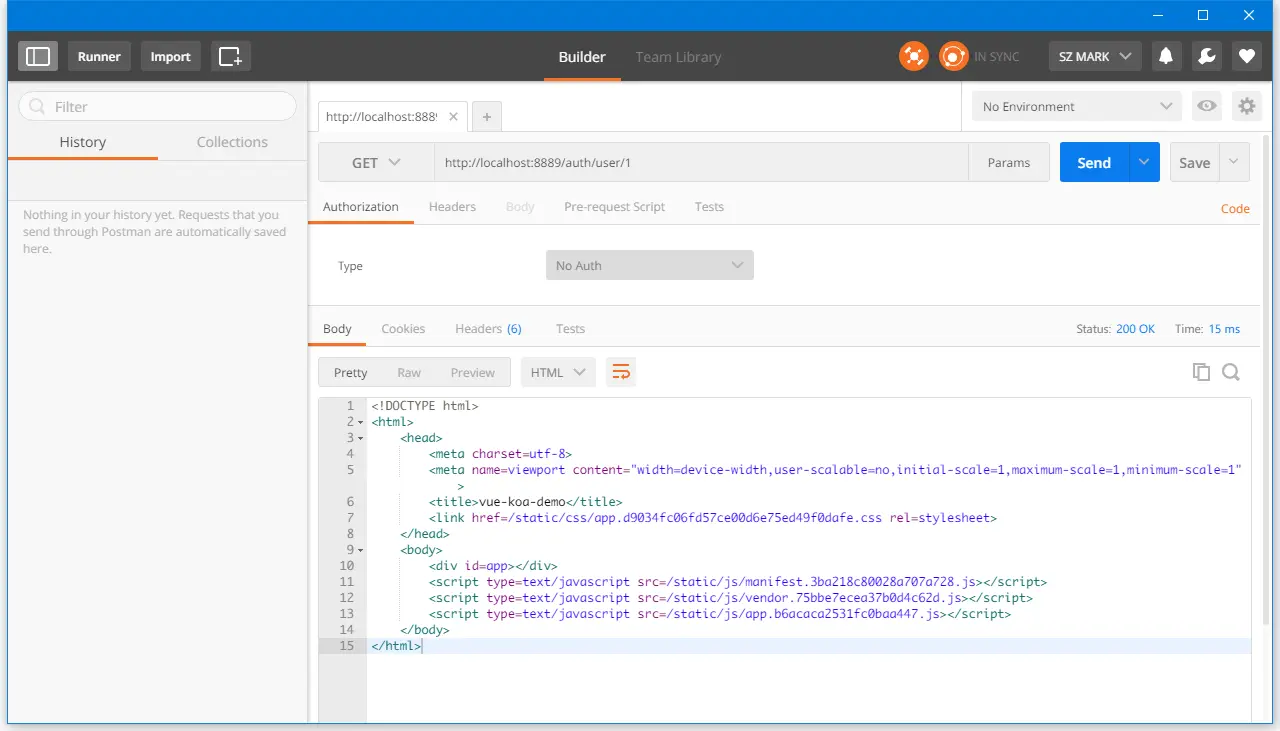Screen dimensions: 1280x731
Task: Click the vue-koa-demo title line
Action: click(526, 502)
